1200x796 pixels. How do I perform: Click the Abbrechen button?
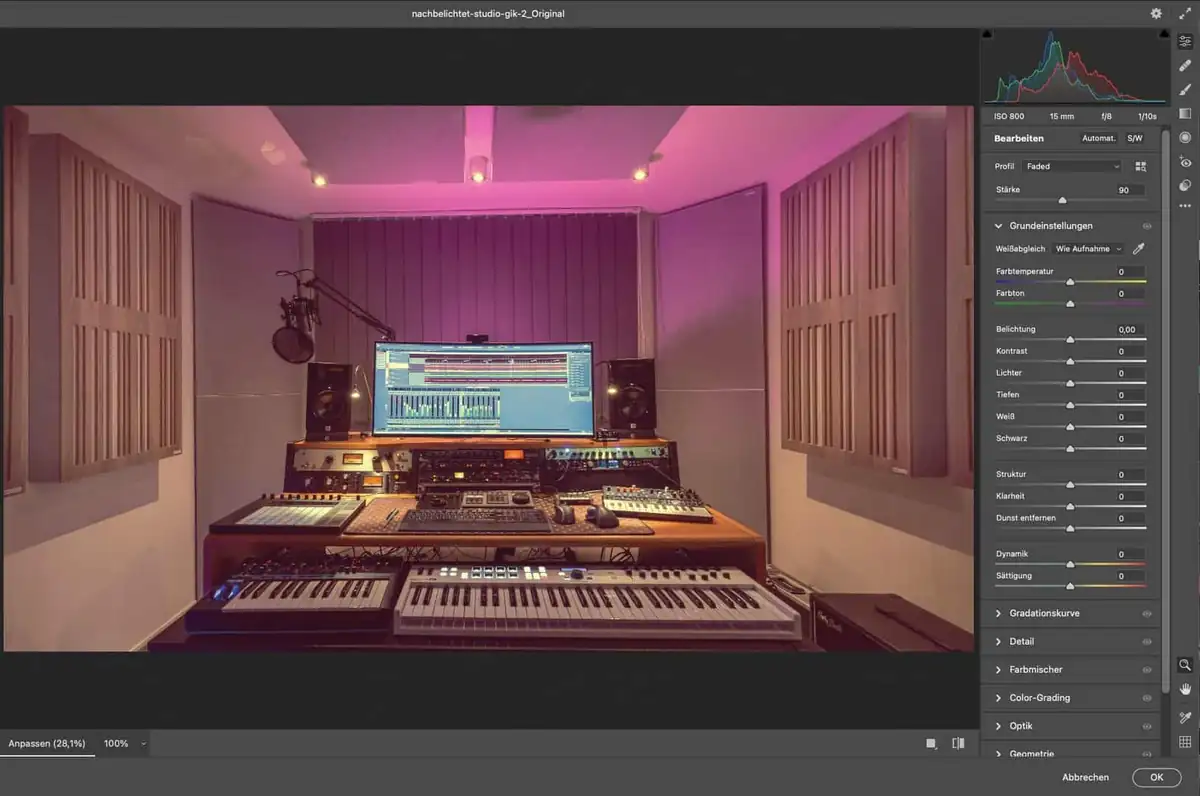[1085, 777]
